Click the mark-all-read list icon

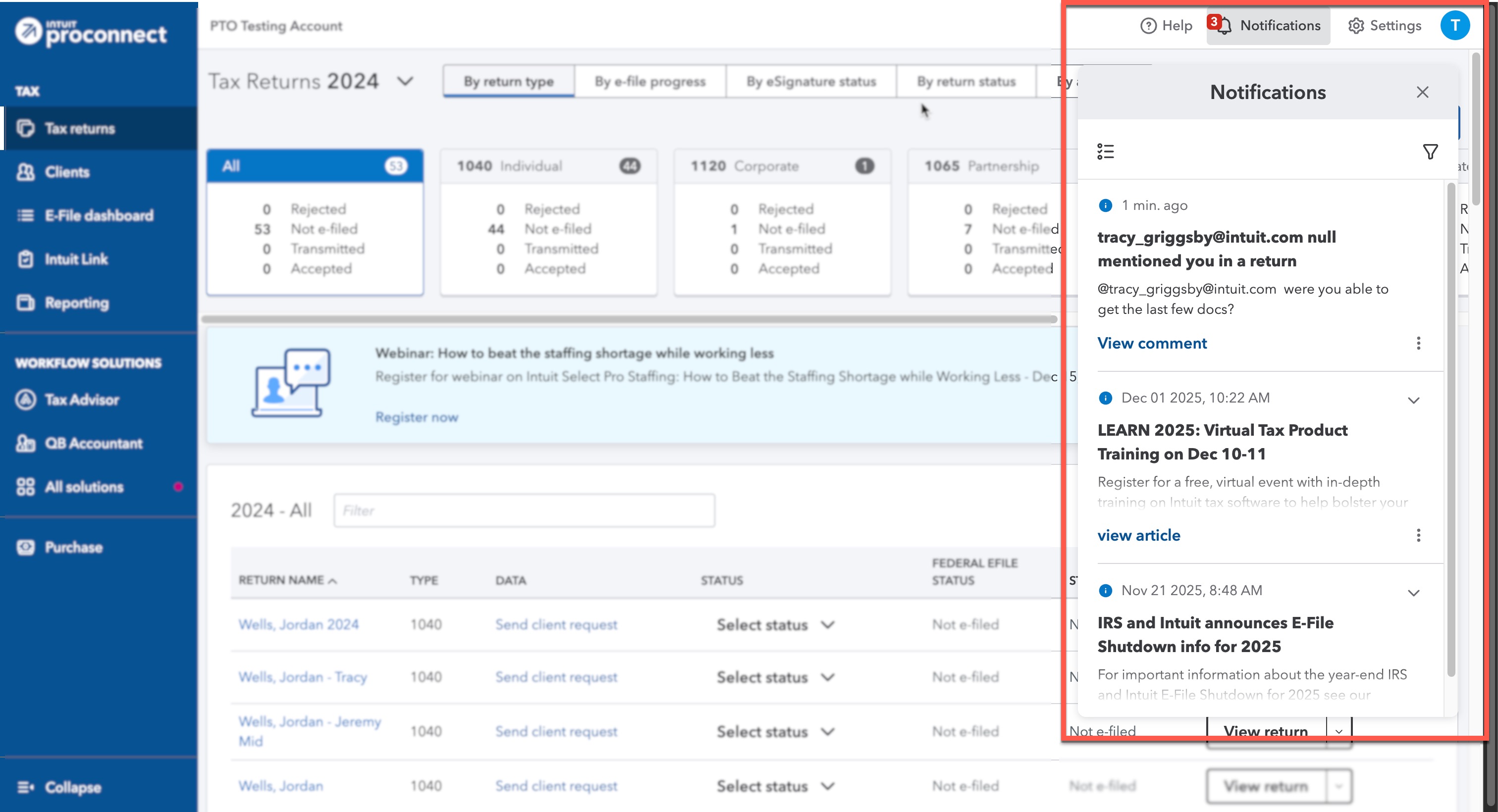(1106, 152)
